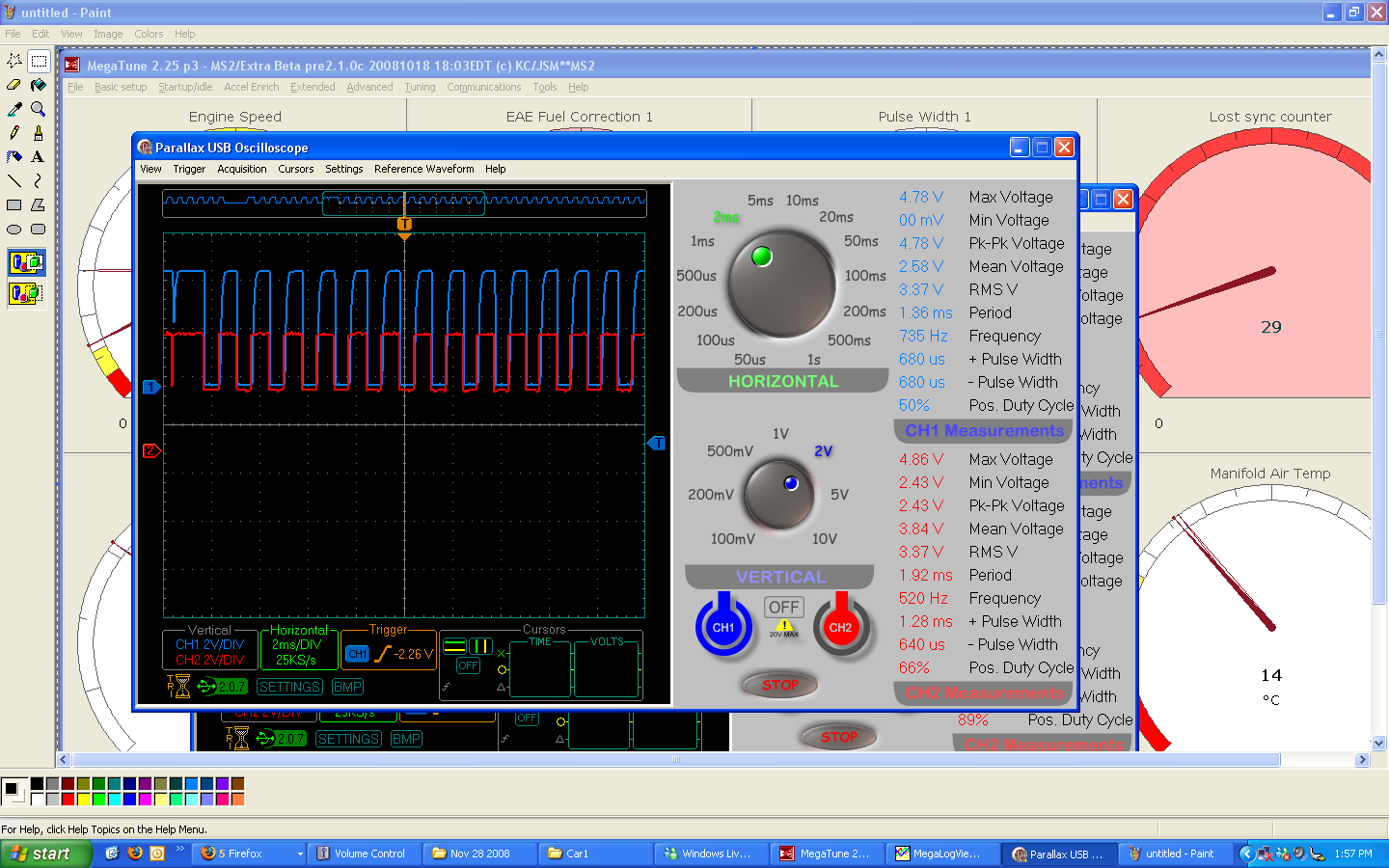
Task: Toggle the 20V MAX OFF switch
Action: pos(783,608)
